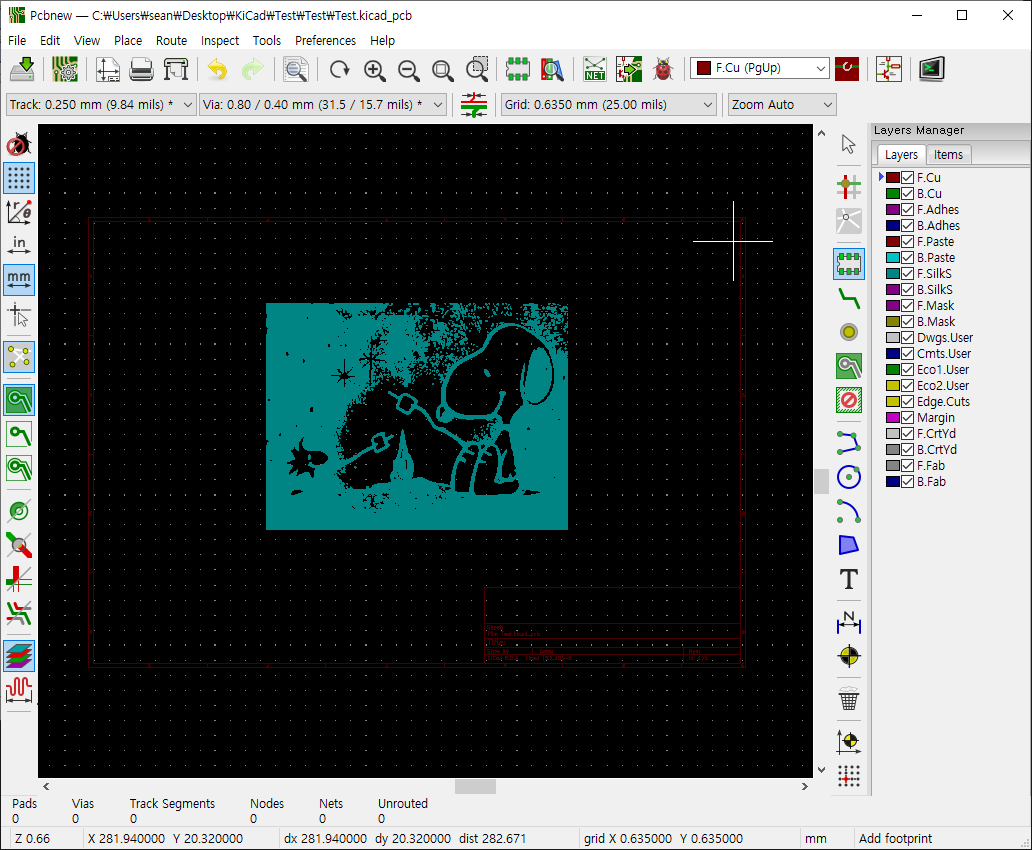
Task: Toggle the Layers Manager visibility button
Action: tap(19, 656)
